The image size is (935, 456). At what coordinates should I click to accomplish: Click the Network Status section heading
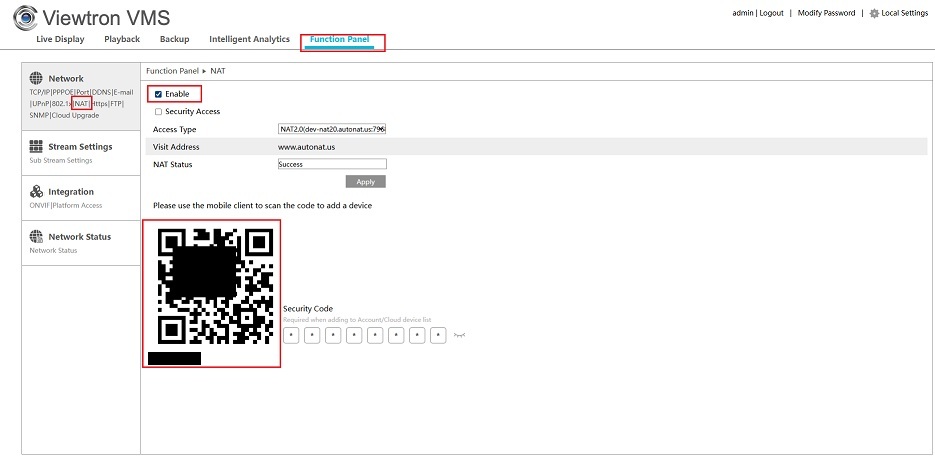79,237
